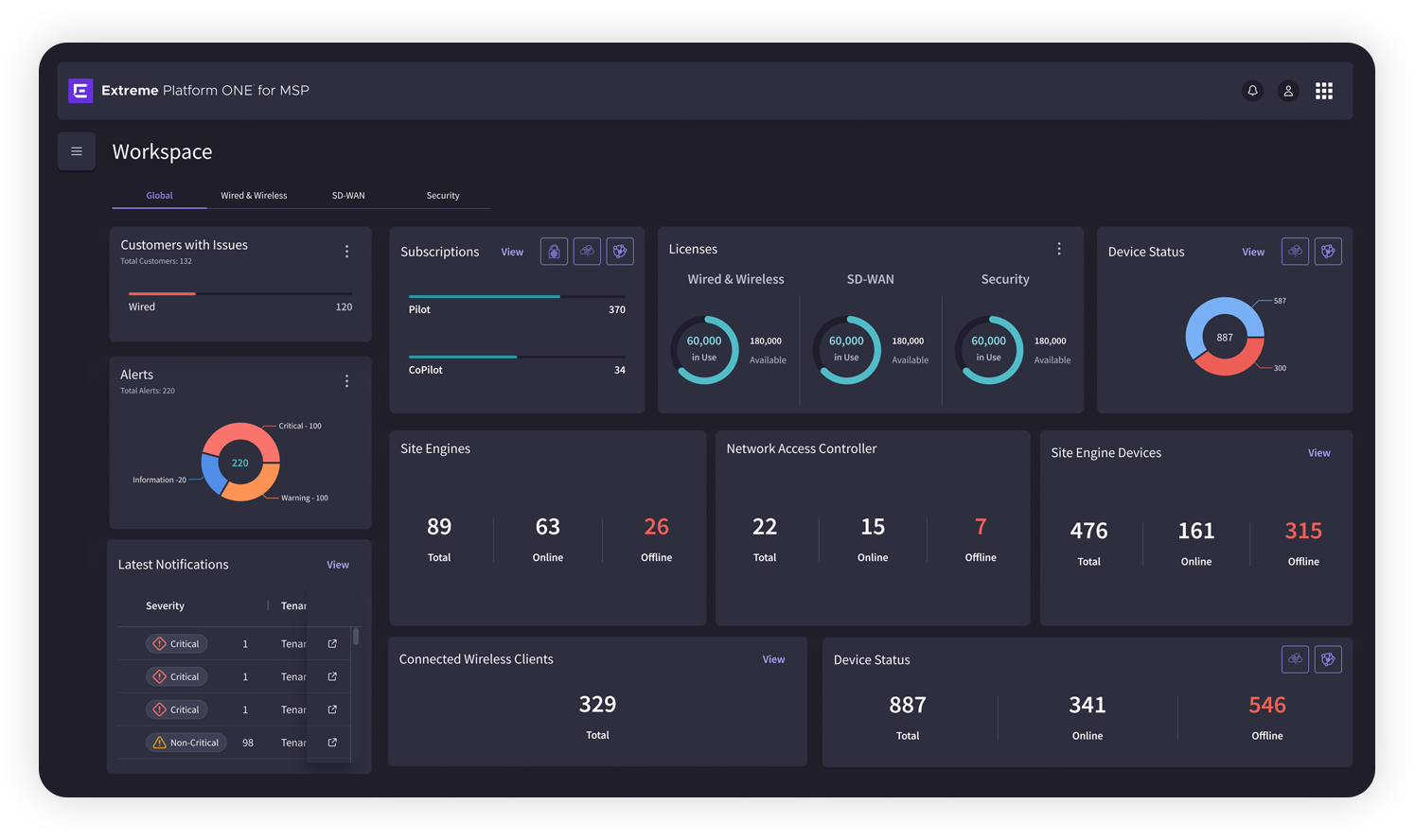Click Connected Wireless Clients total 329
The image size is (1415, 840).
point(597,704)
